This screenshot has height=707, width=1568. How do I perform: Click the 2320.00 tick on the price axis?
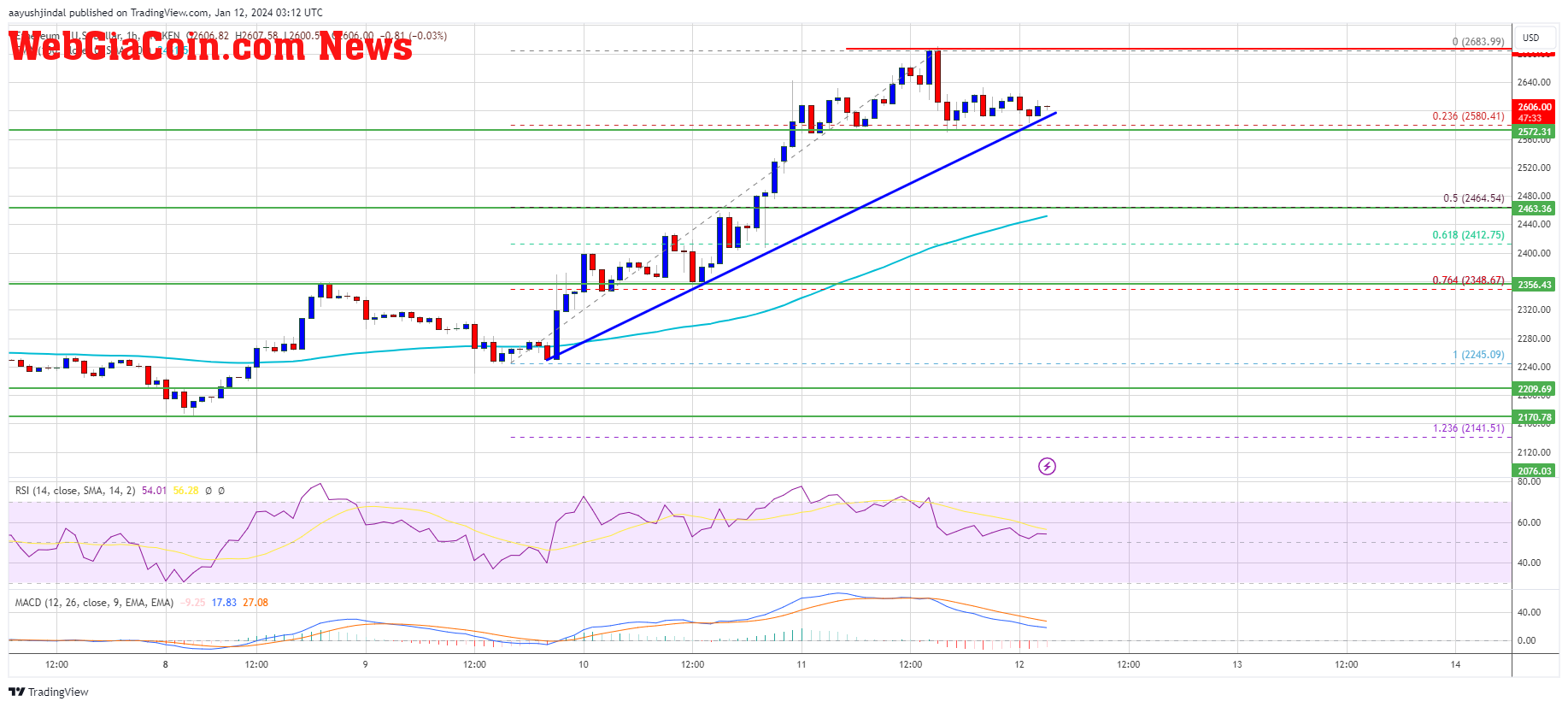tap(1534, 310)
